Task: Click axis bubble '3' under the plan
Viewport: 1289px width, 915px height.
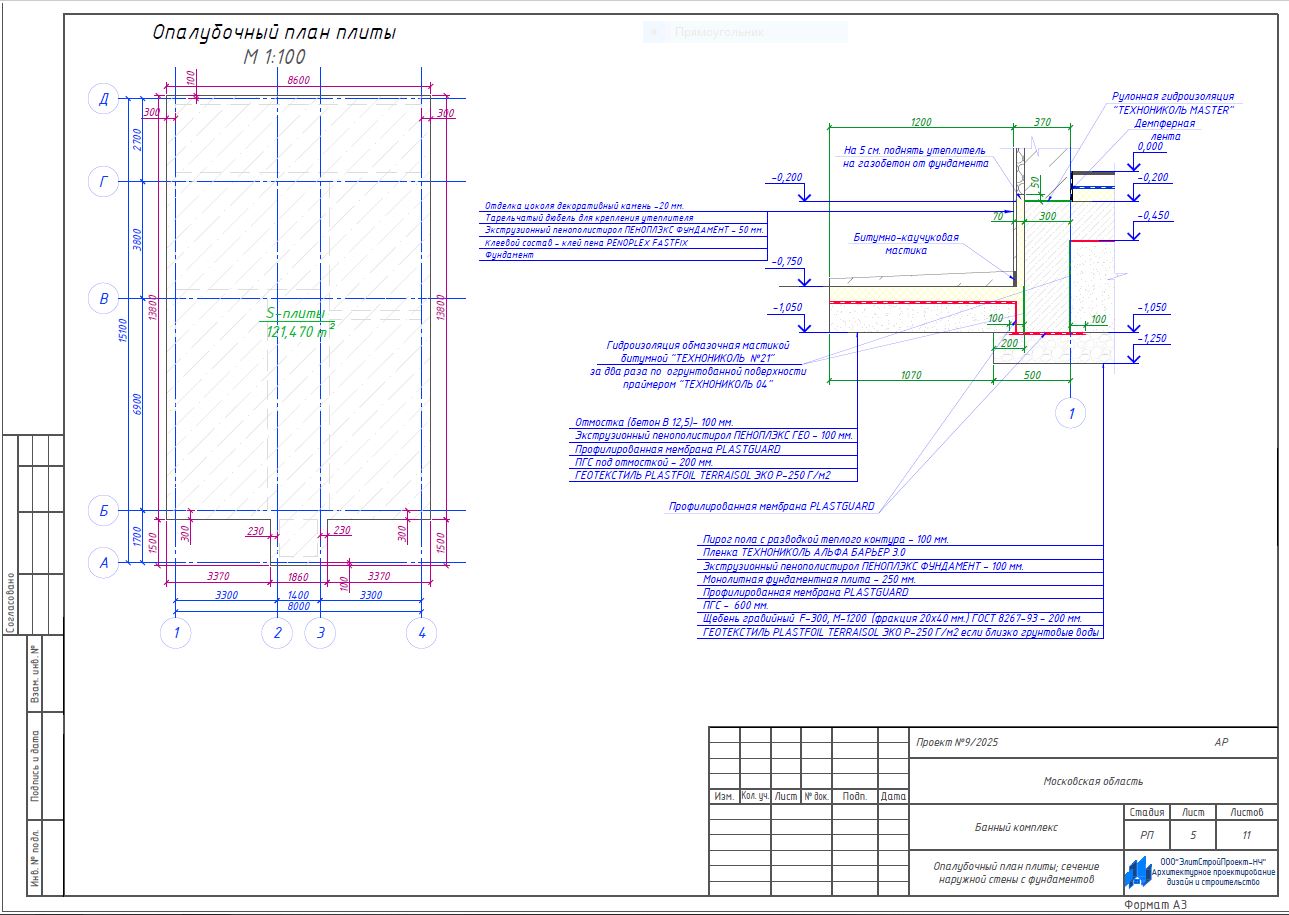Action: 320,633
